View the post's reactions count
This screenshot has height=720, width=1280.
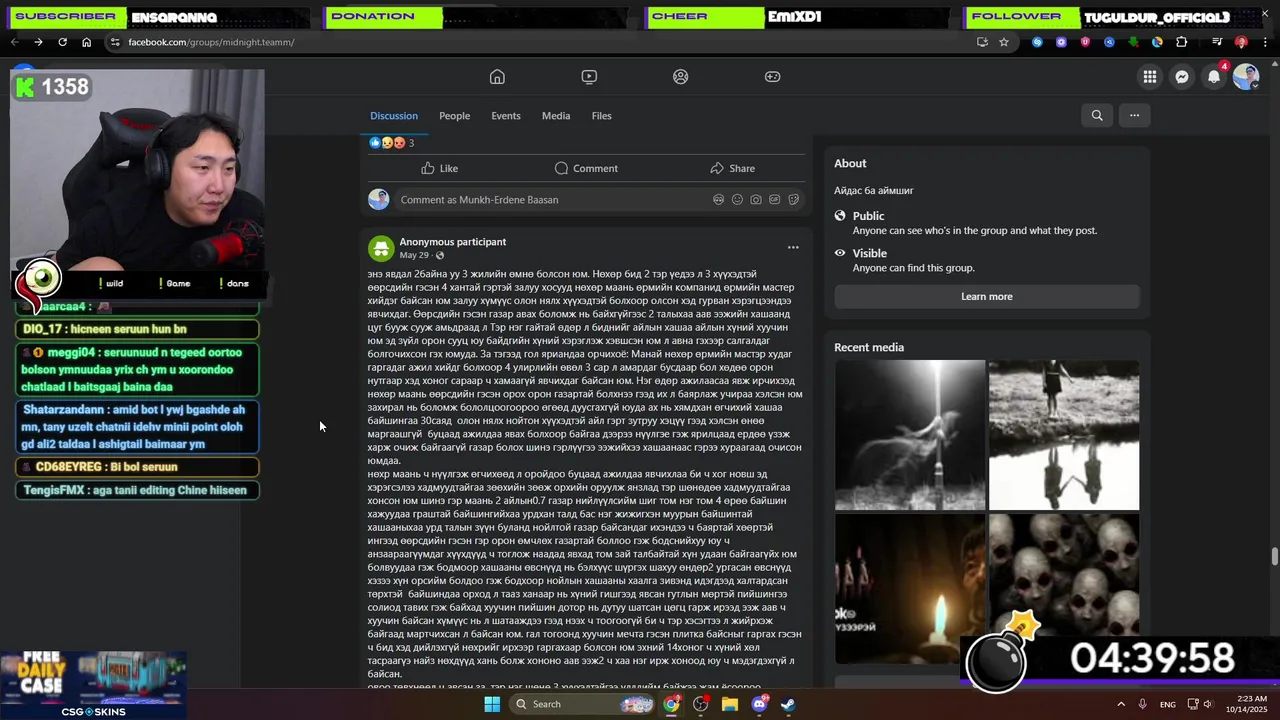[411, 143]
